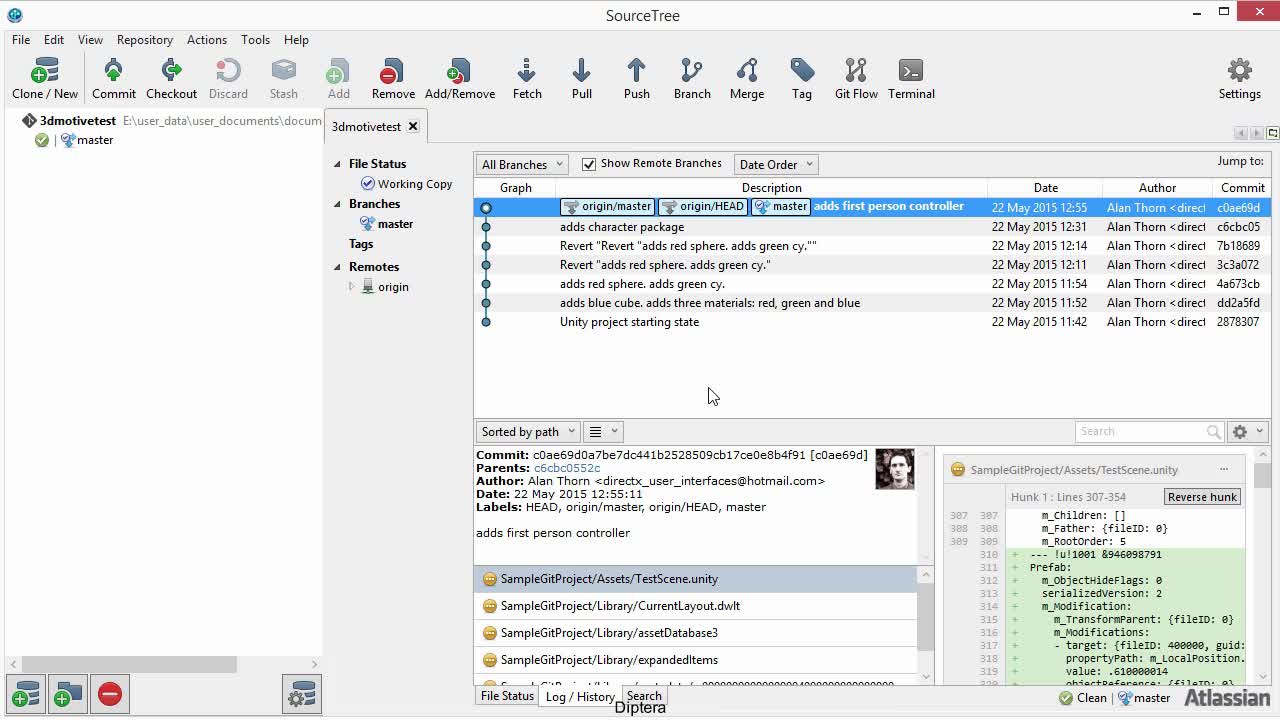Open the Repository menu
Image resolution: width=1280 pixels, height=720 pixels.
145,40
